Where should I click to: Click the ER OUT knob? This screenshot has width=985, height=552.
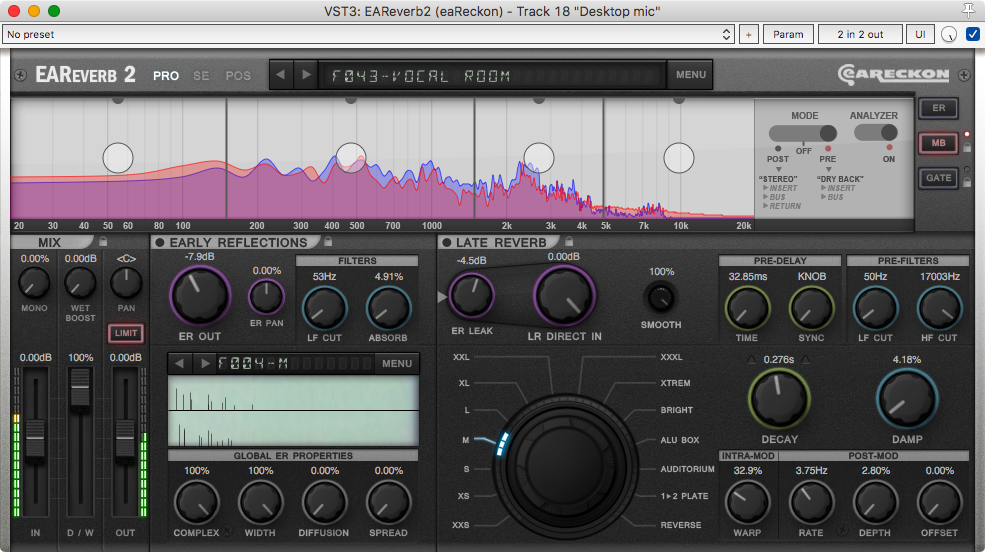(x=200, y=296)
